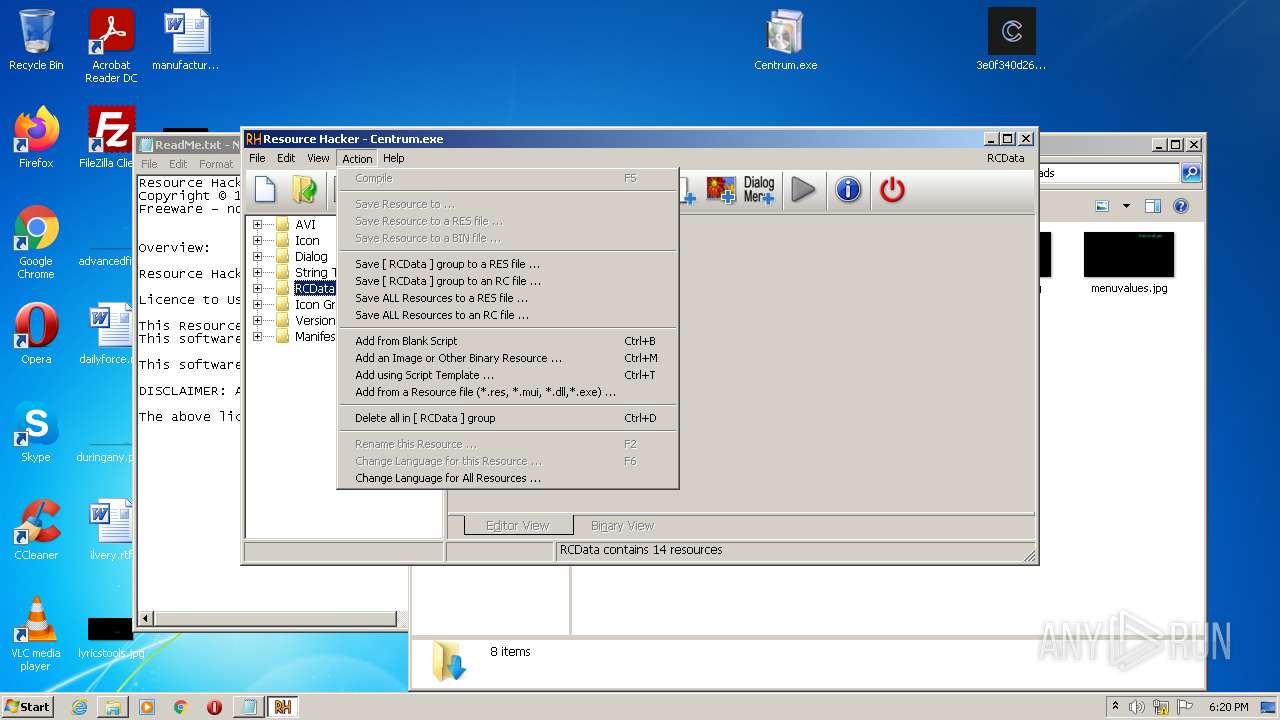Image resolution: width=1280 pixels, height=720 pixels.
Task: Click the taskbar clock showing 6:20 PM
Action: tap(1228, 707)
